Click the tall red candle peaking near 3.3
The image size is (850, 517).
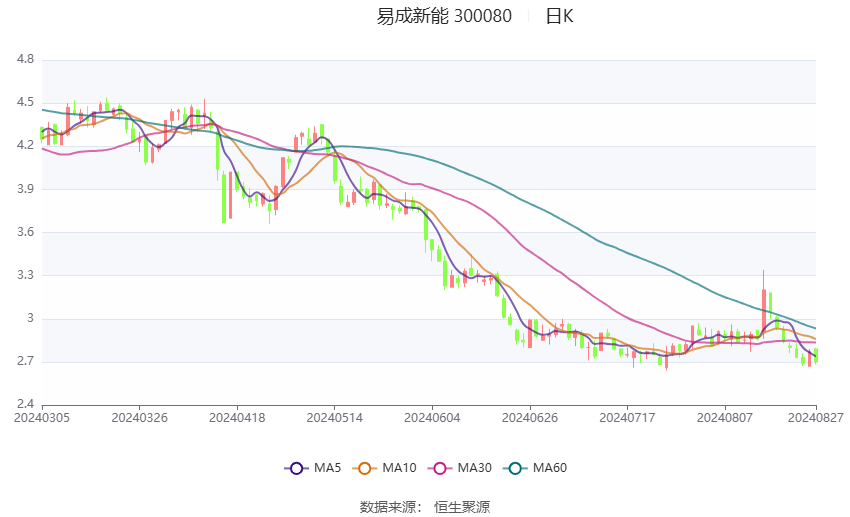(x=764, y=309)
